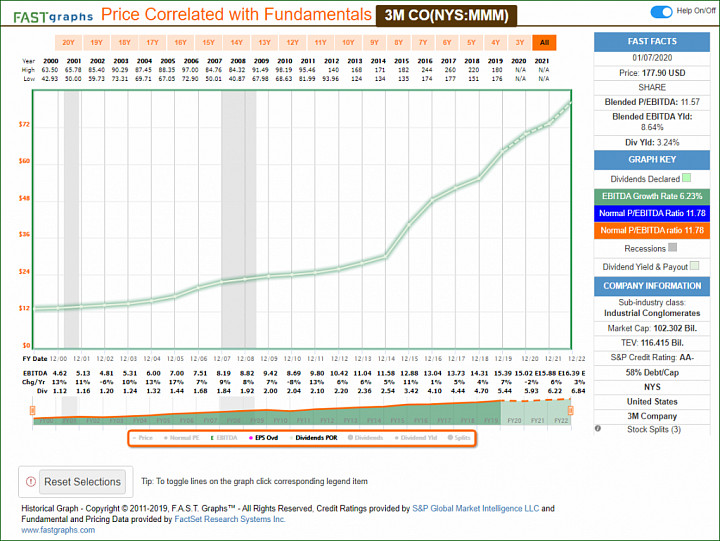Select the 6Y time range tab
The image size is (720, 541).
[x=447, y=43]
